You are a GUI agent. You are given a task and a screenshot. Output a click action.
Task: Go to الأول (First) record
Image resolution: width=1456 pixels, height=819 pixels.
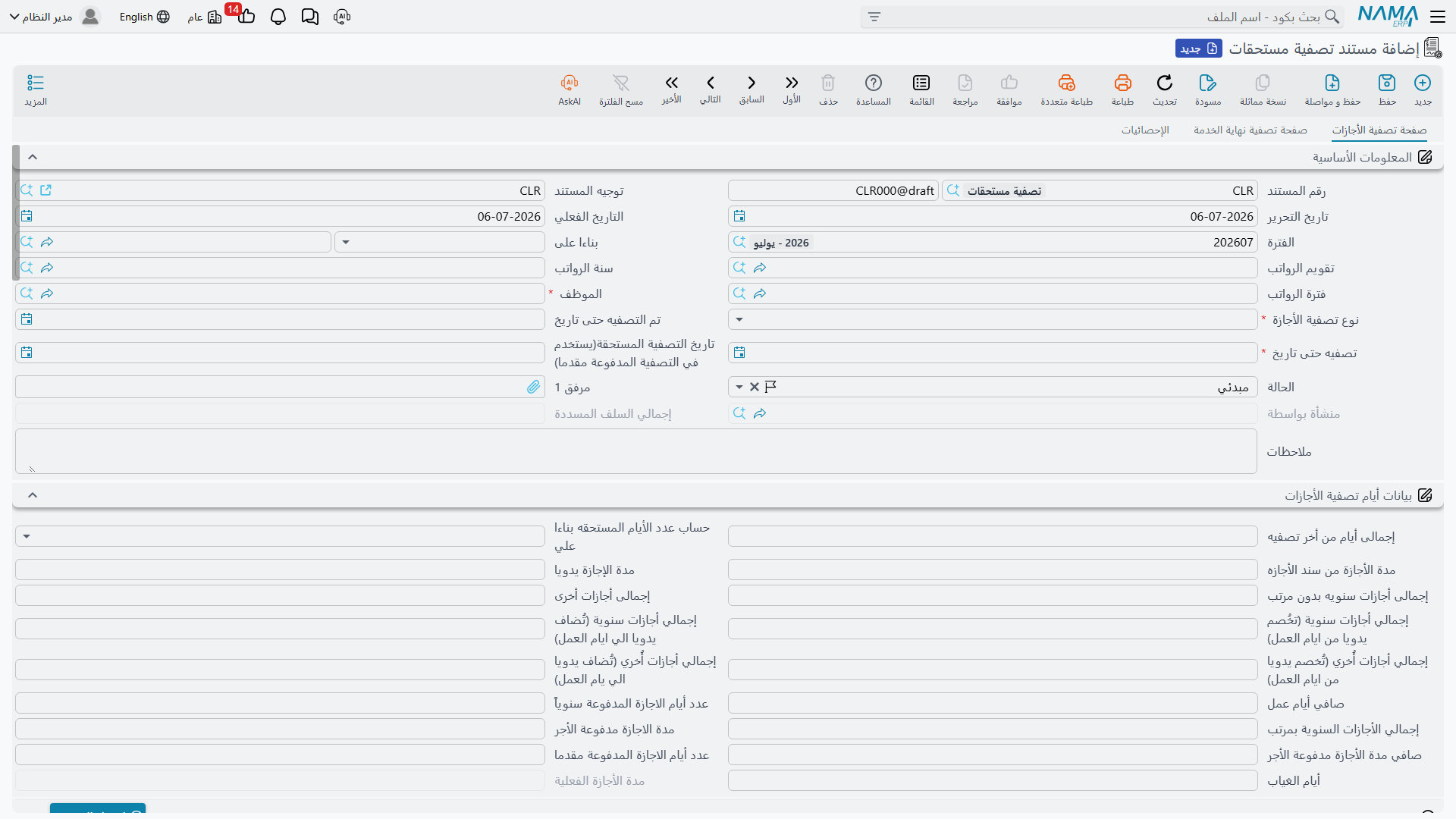click(792, 83)
